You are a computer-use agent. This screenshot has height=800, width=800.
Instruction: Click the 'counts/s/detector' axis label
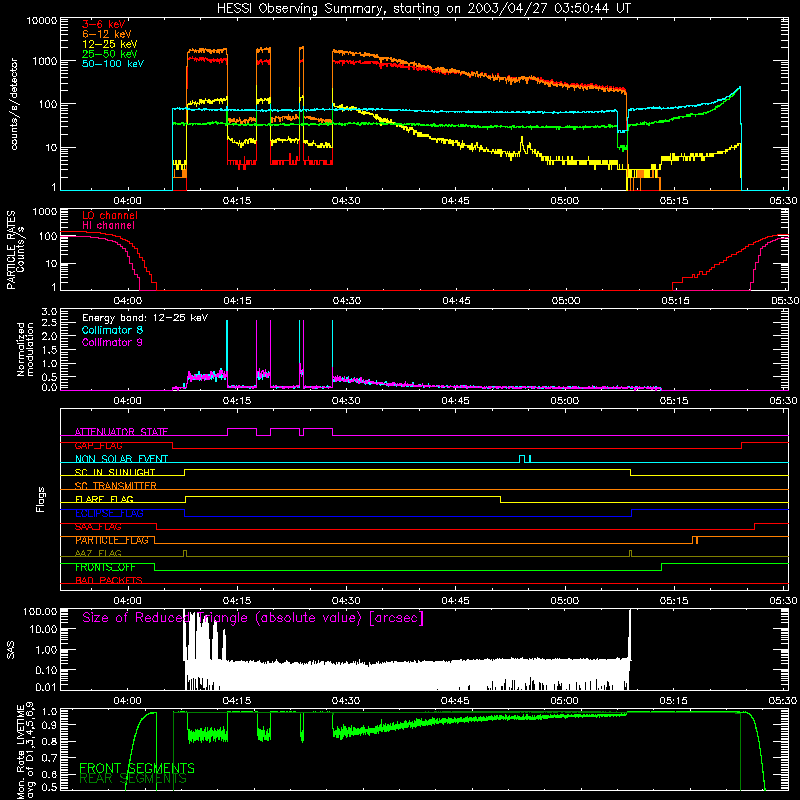tap(14, 104)
